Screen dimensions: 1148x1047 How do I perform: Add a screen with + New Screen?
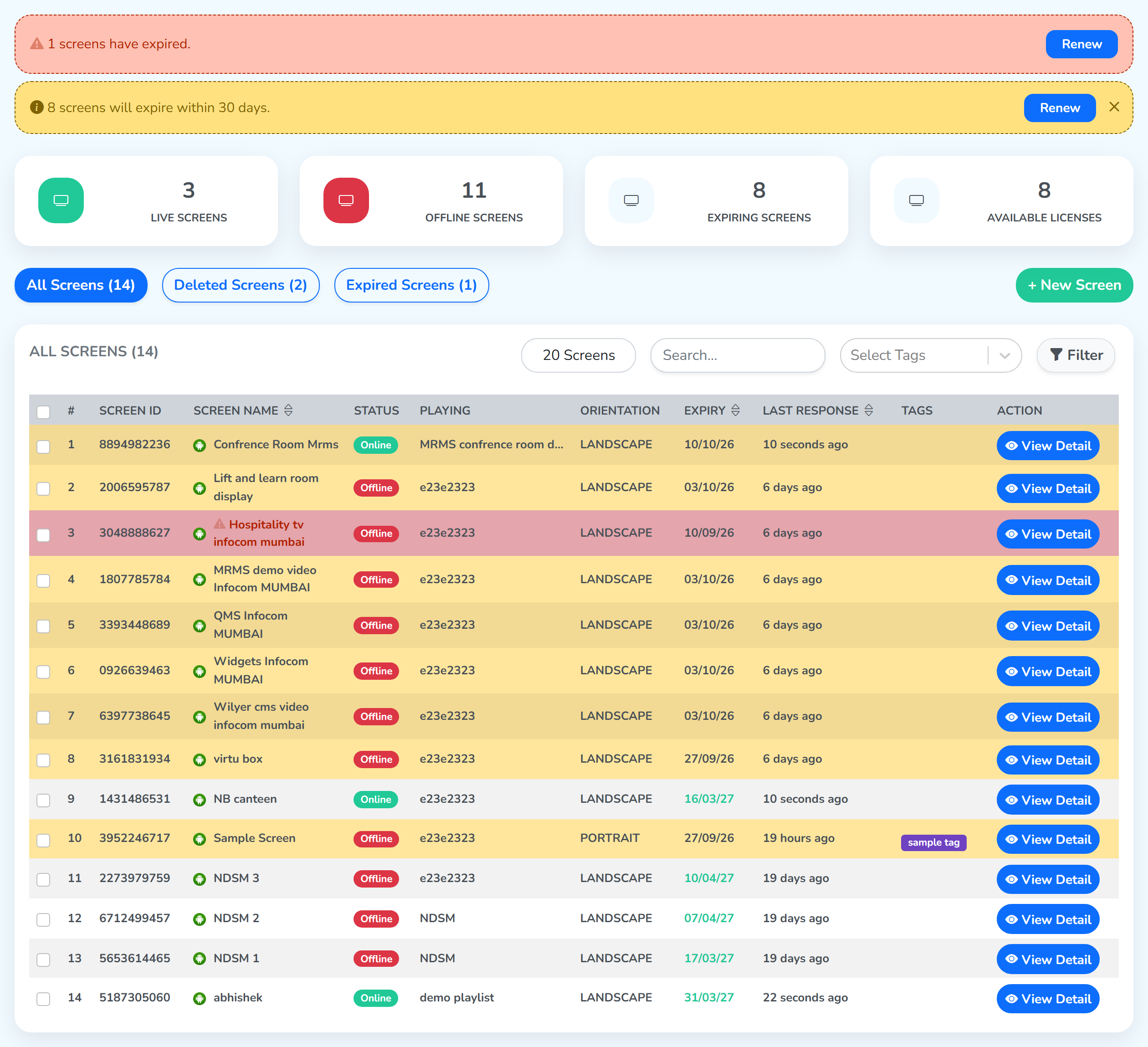[1074, 285]
